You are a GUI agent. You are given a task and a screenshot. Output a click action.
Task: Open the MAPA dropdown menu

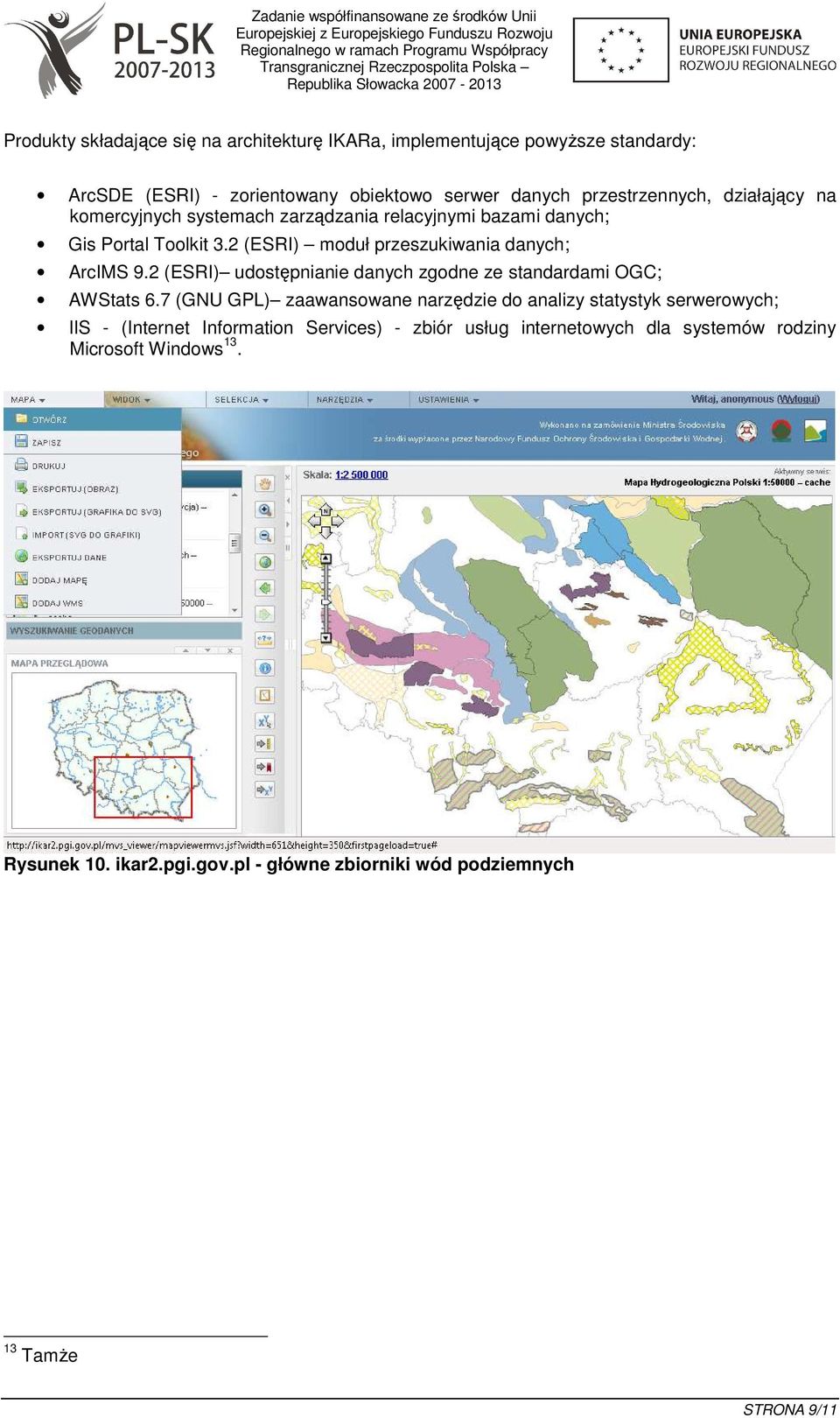(28, 399)
